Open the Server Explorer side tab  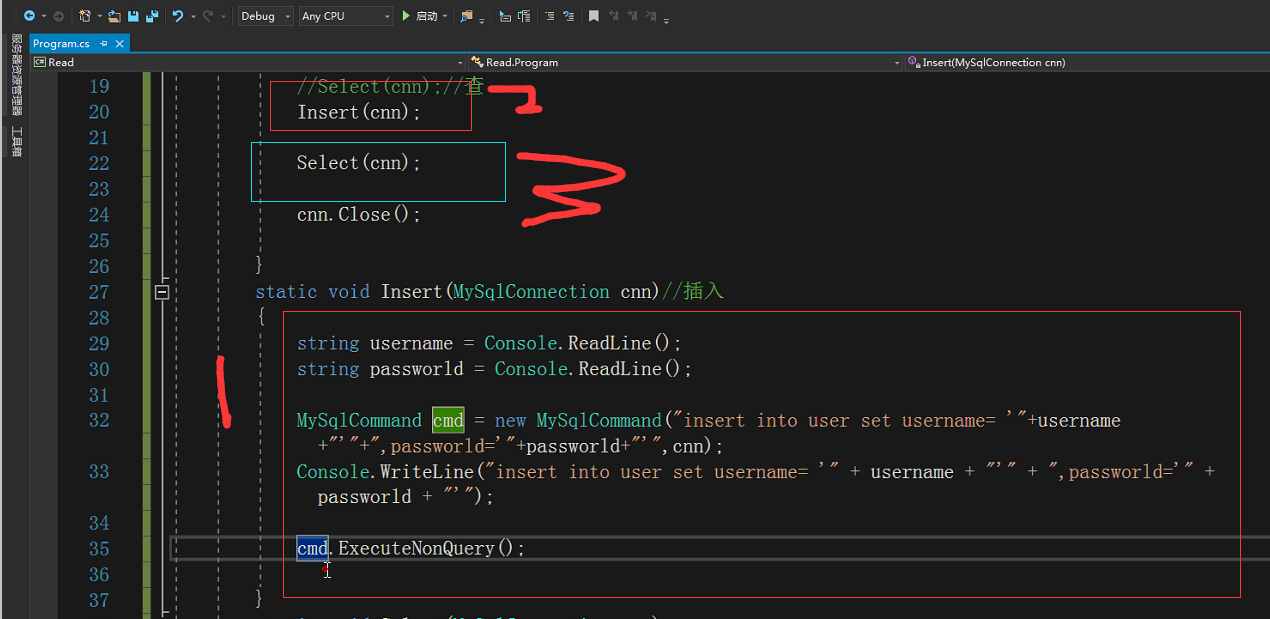coord(16,75)
